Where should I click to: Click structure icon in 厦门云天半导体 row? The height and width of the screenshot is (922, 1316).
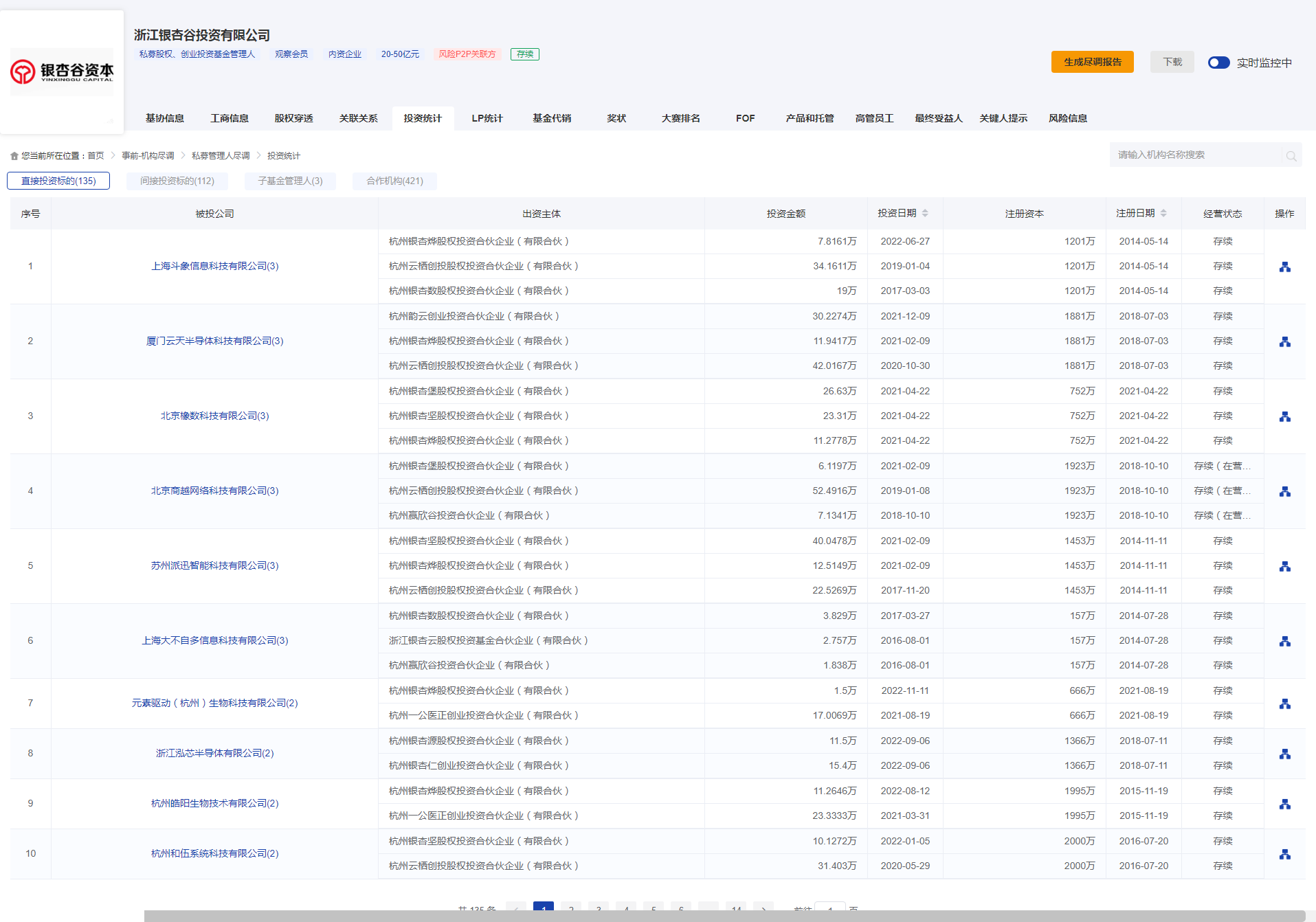pos(1284,341)
